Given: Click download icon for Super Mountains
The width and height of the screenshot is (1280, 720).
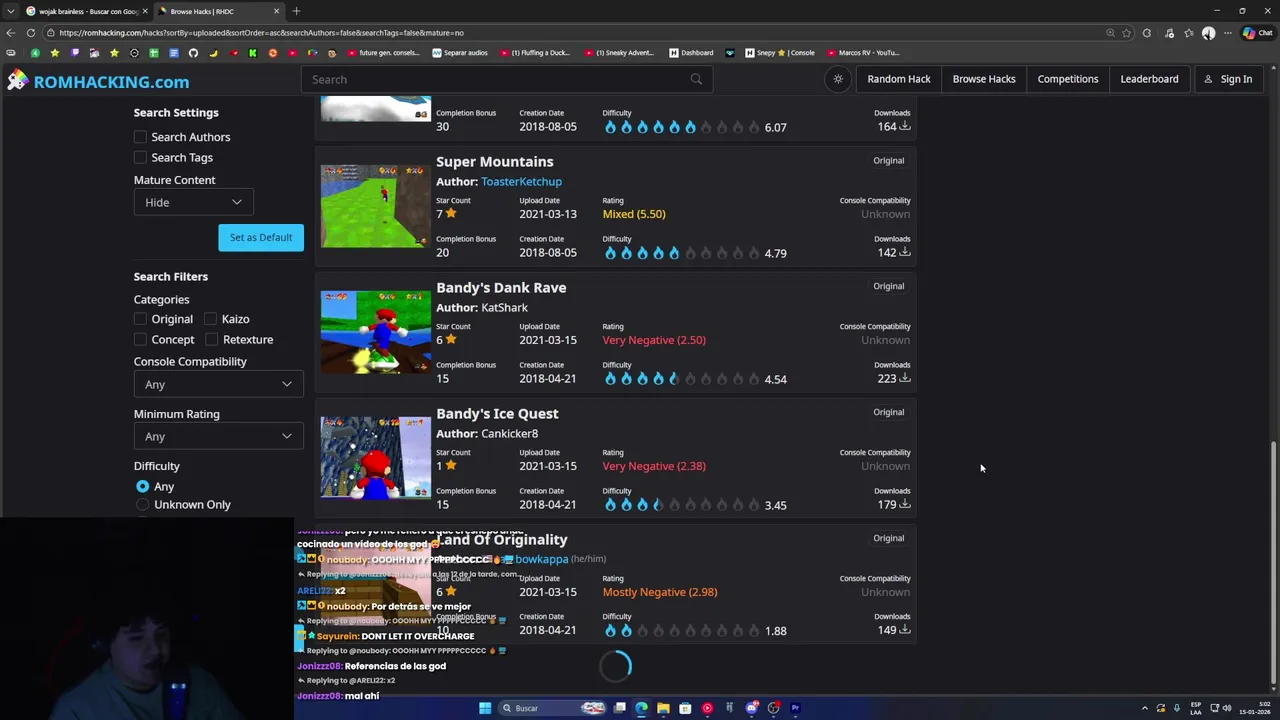Looking at the screenshot, I should pyautogui.click(x=904, y=252).
